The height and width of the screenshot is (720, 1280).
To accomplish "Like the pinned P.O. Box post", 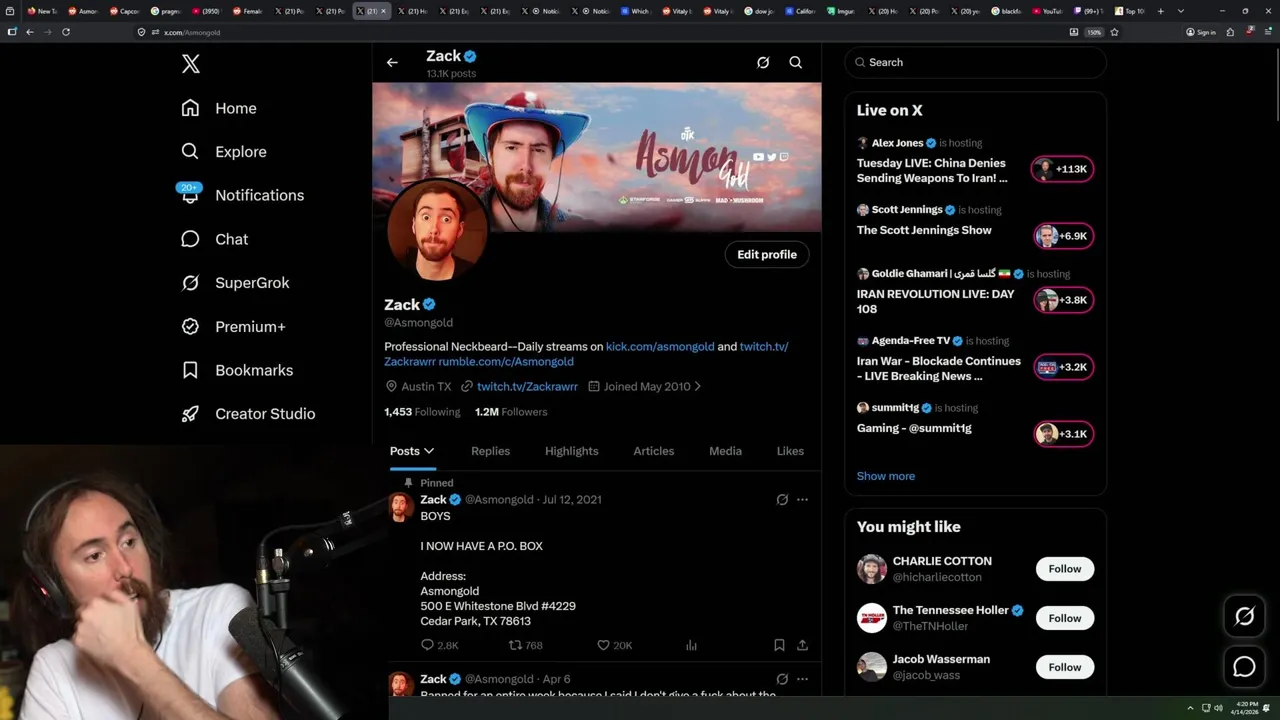I will click(614, 646).
